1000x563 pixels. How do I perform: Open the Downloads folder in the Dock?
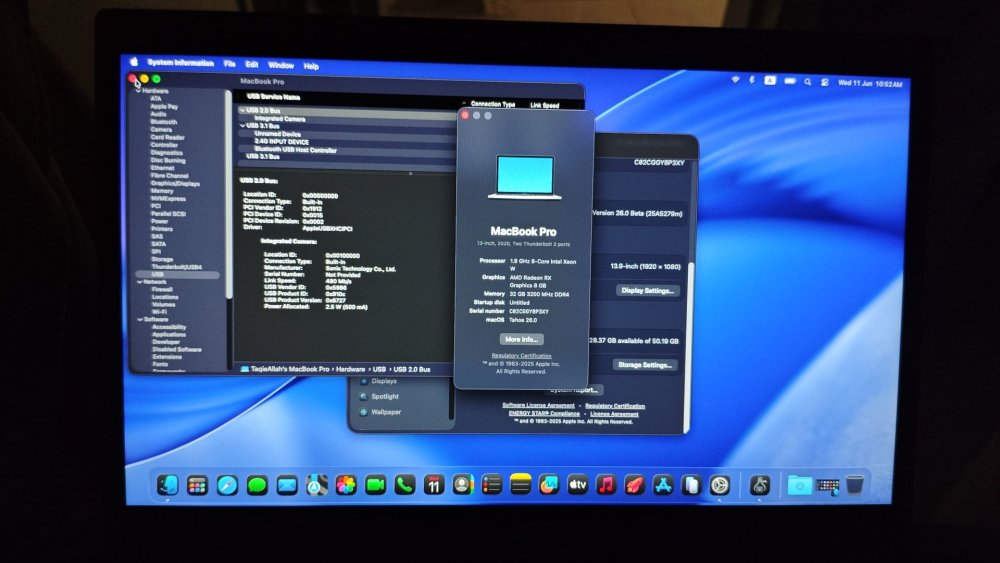point(798,485)
